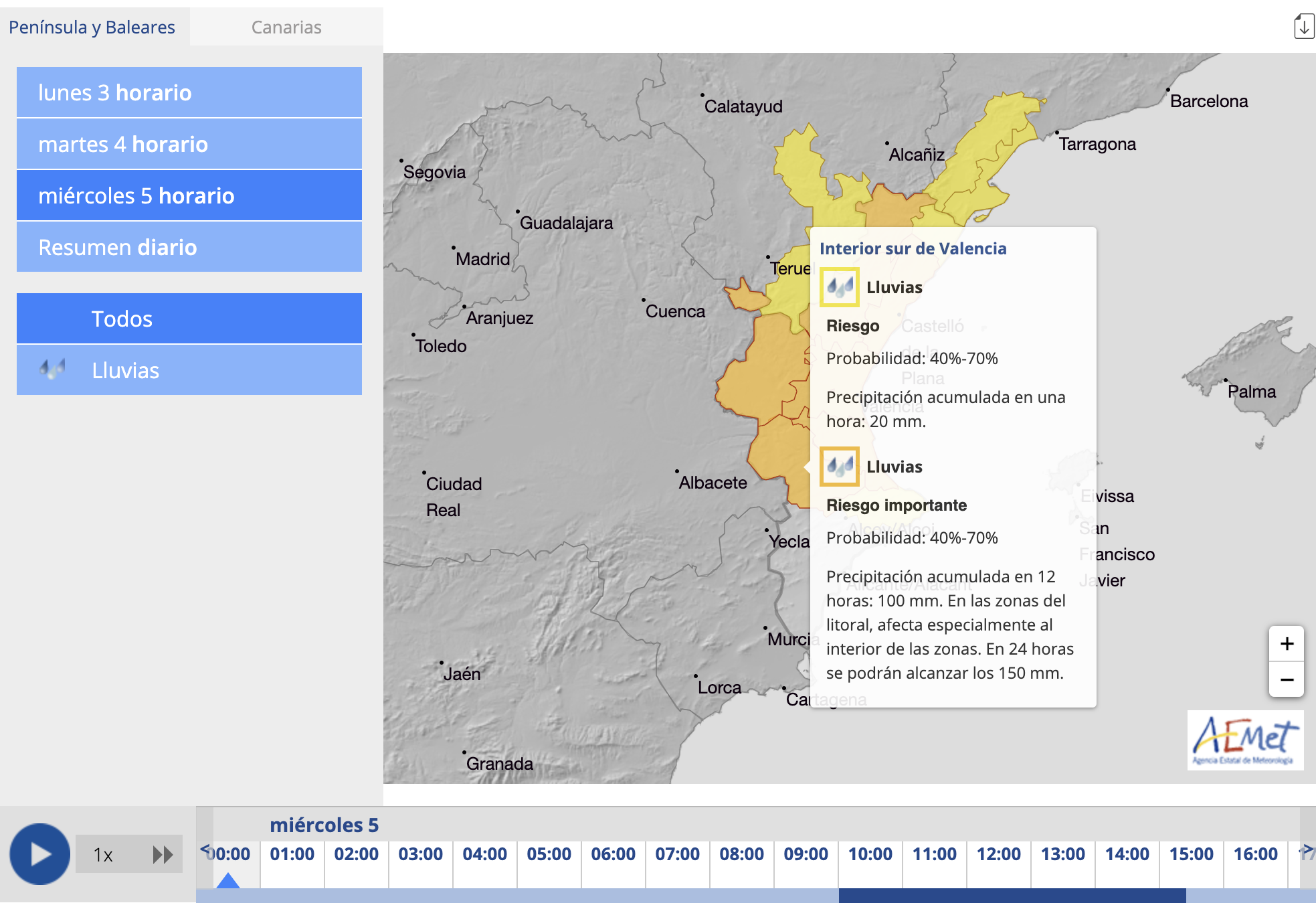Image resolution: width=1316 pixels, height=907 pixels.
Task: Open Resumen diario view
Action: [x=189, y=247]
